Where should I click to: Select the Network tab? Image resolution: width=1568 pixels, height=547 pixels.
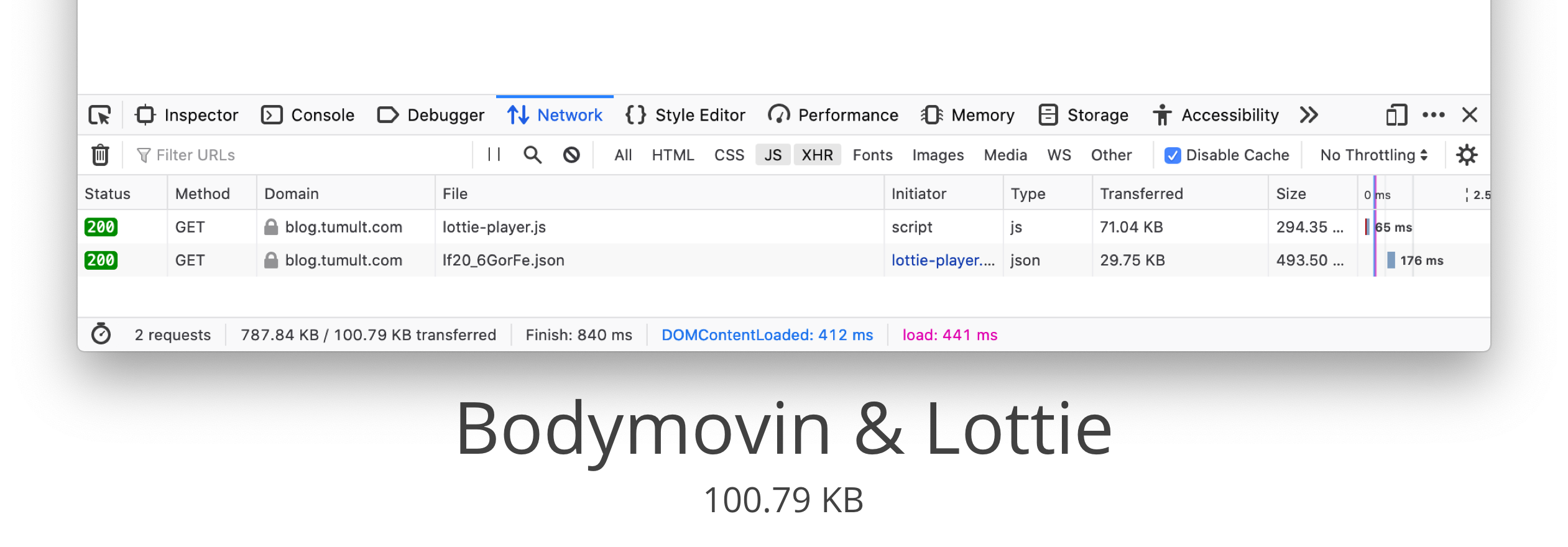pos(555,116)
